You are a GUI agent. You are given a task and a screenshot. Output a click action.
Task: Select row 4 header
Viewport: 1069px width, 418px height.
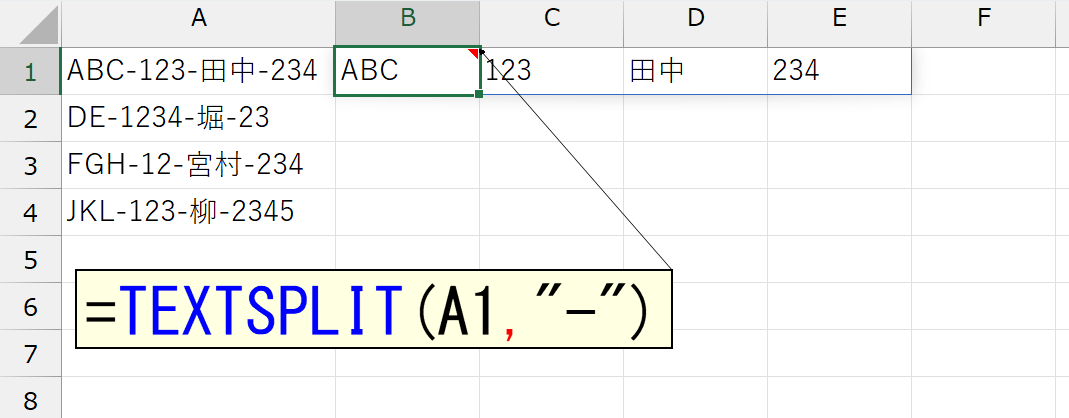click(31, 212)
